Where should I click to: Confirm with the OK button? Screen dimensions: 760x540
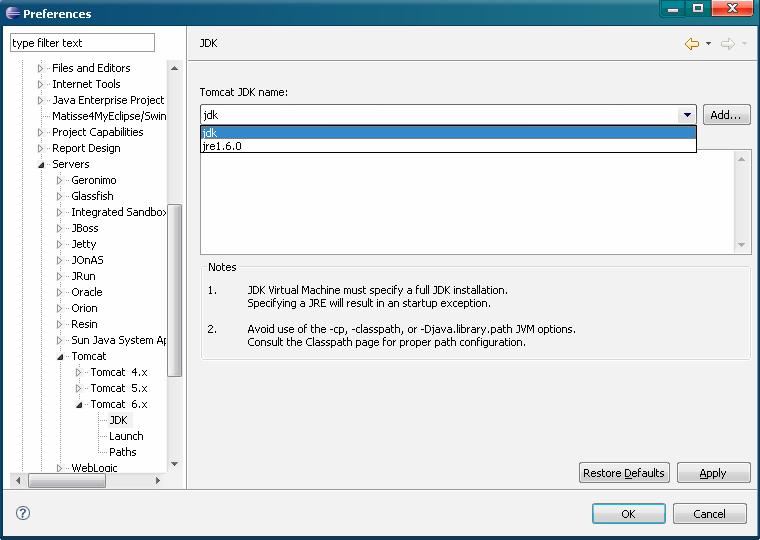629,513
